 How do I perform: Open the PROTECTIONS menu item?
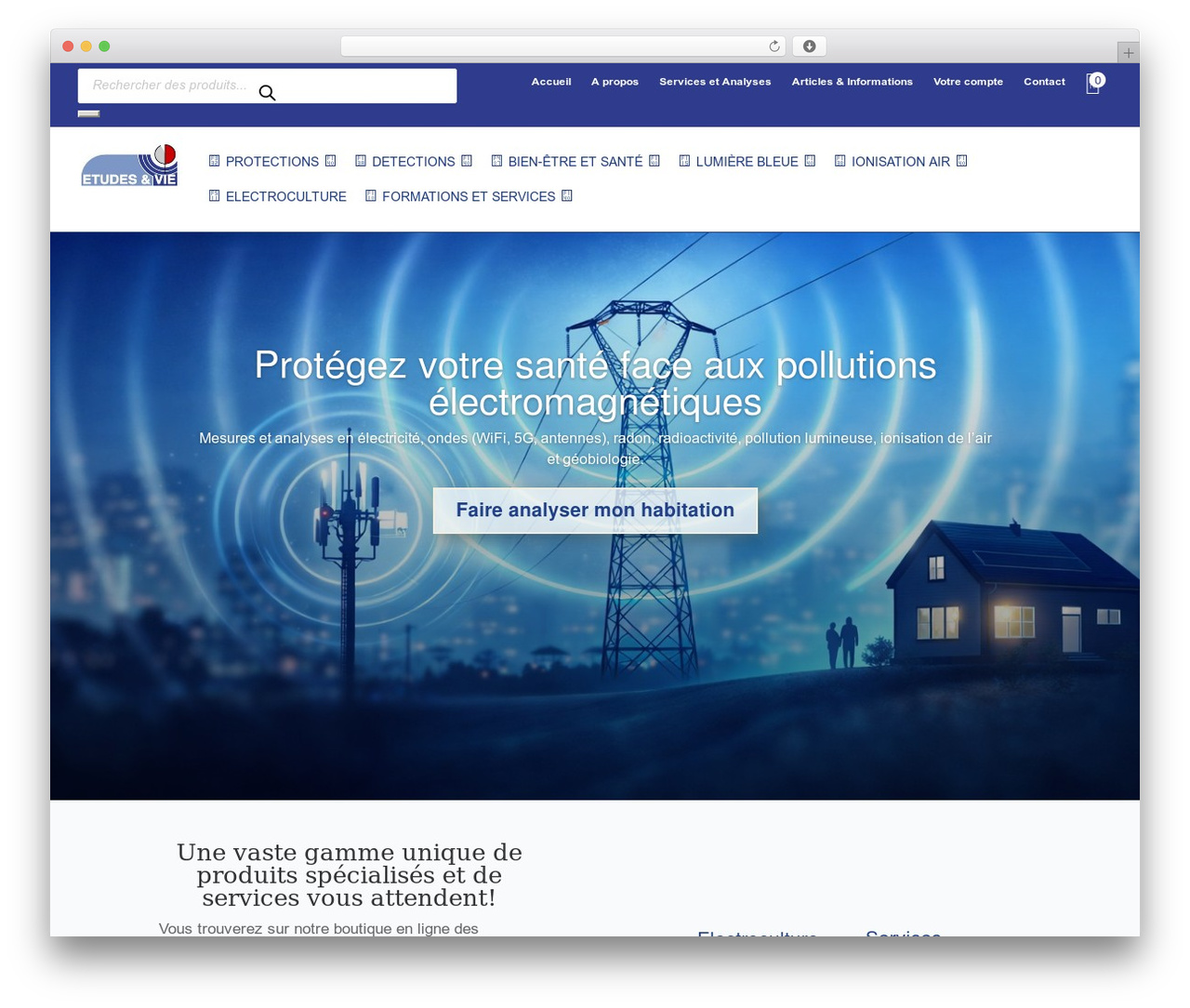click(272, 162)
